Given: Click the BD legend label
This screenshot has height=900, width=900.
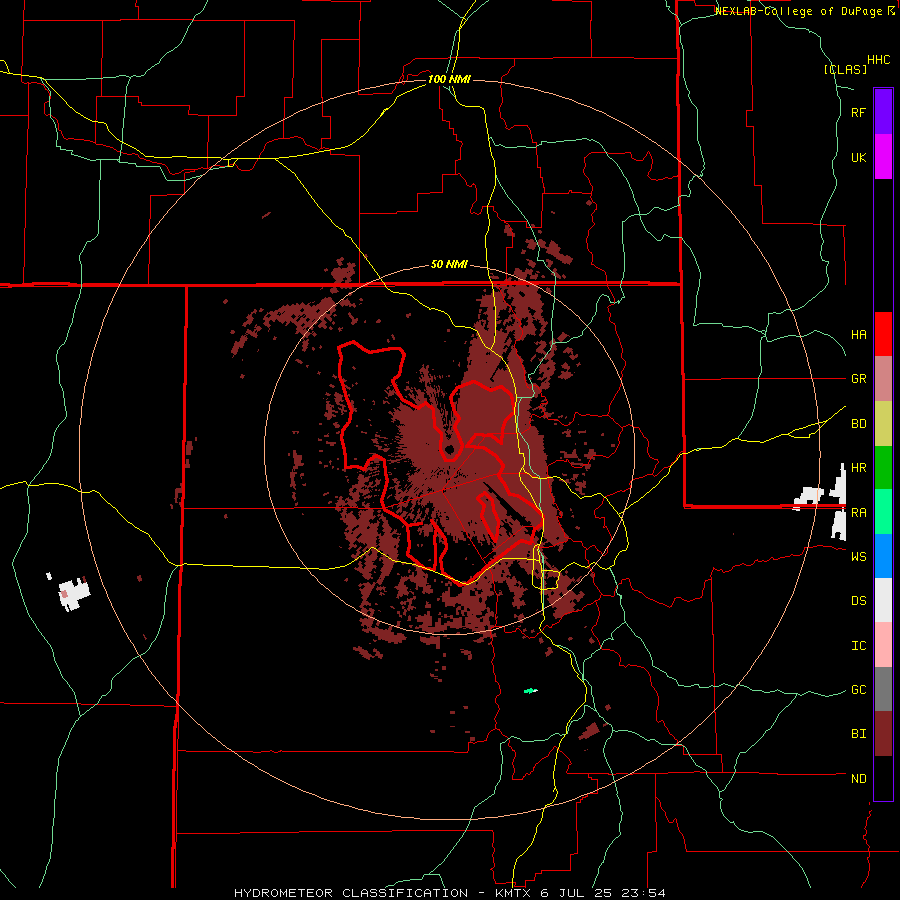Looking at the screenshot, I should (858, 424).
